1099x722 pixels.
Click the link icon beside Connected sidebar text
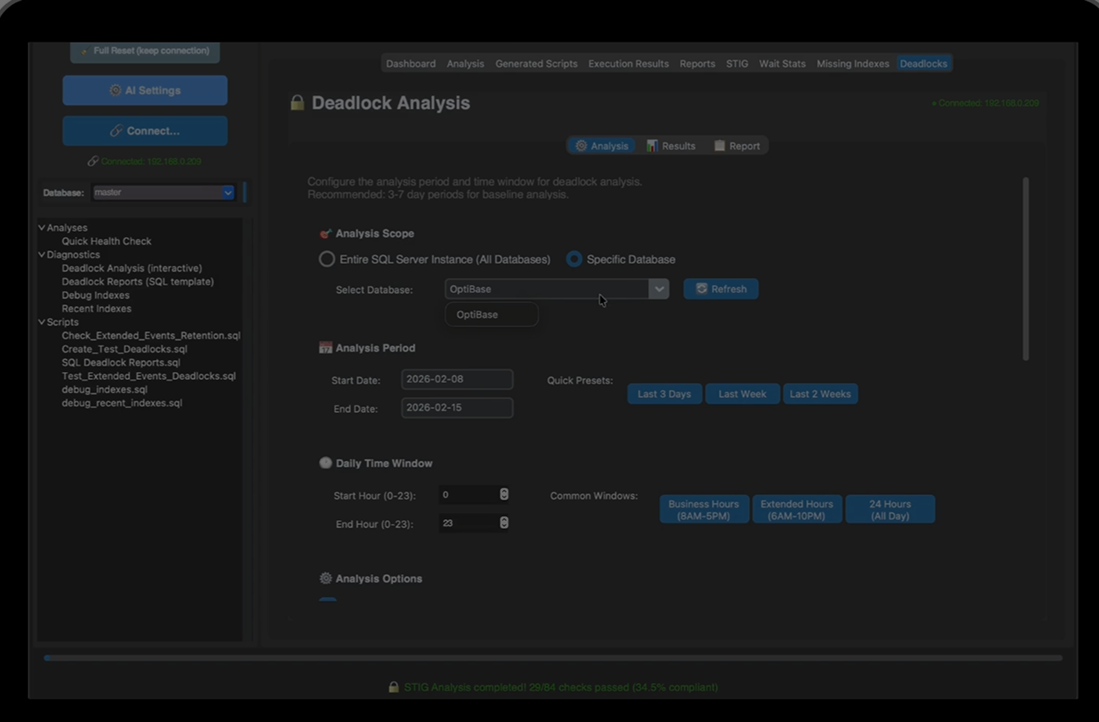tap(93, 161)
